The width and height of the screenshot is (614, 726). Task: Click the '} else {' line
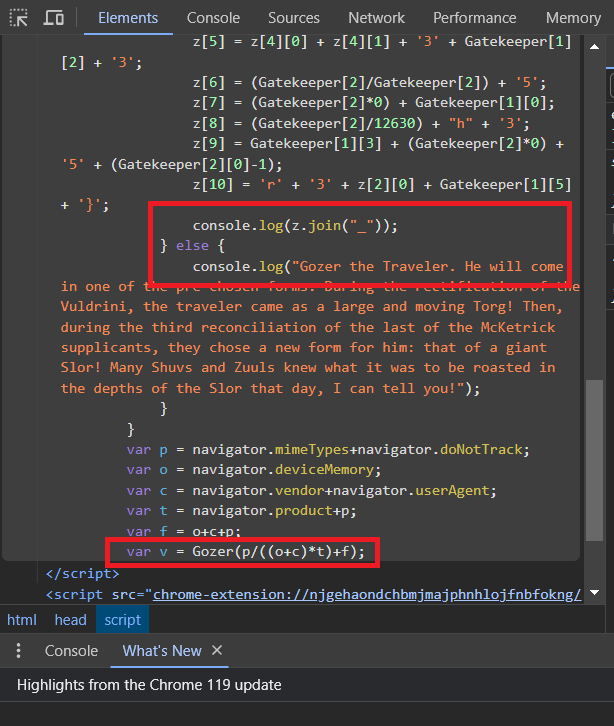192,245
